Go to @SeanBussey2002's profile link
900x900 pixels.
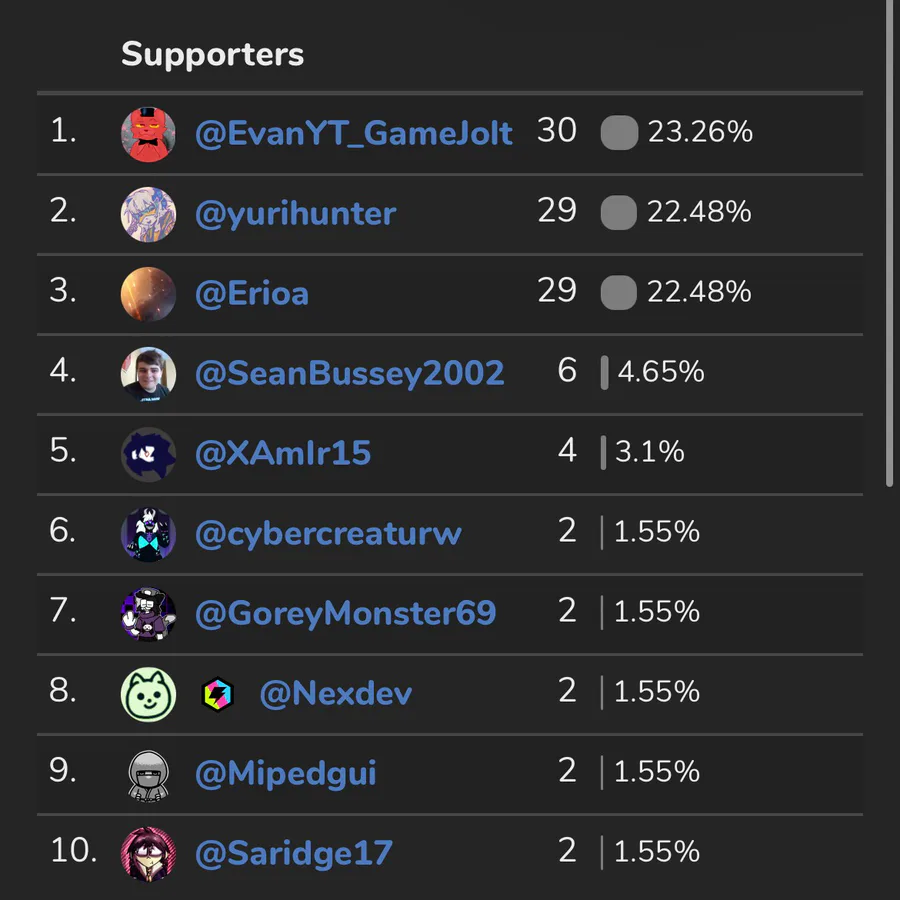(350, 373)
